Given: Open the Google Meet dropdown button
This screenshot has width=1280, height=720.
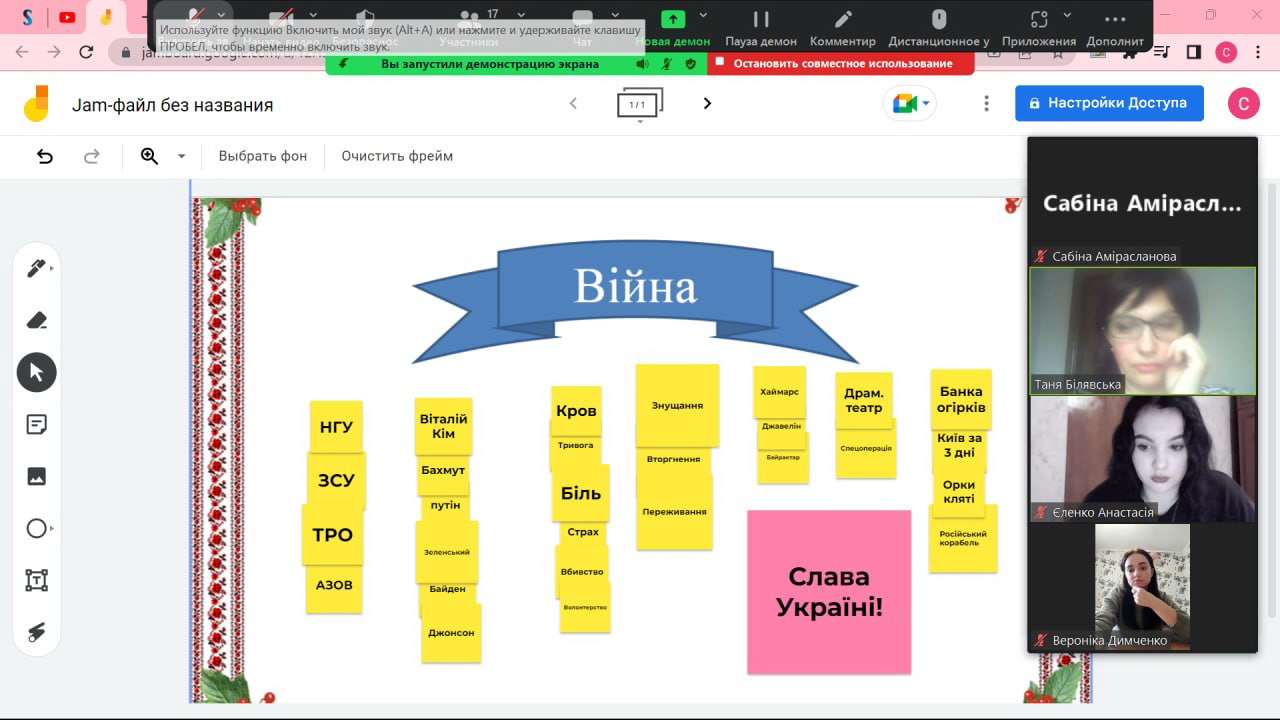Looking at the screenshot, I should (909, 104).
